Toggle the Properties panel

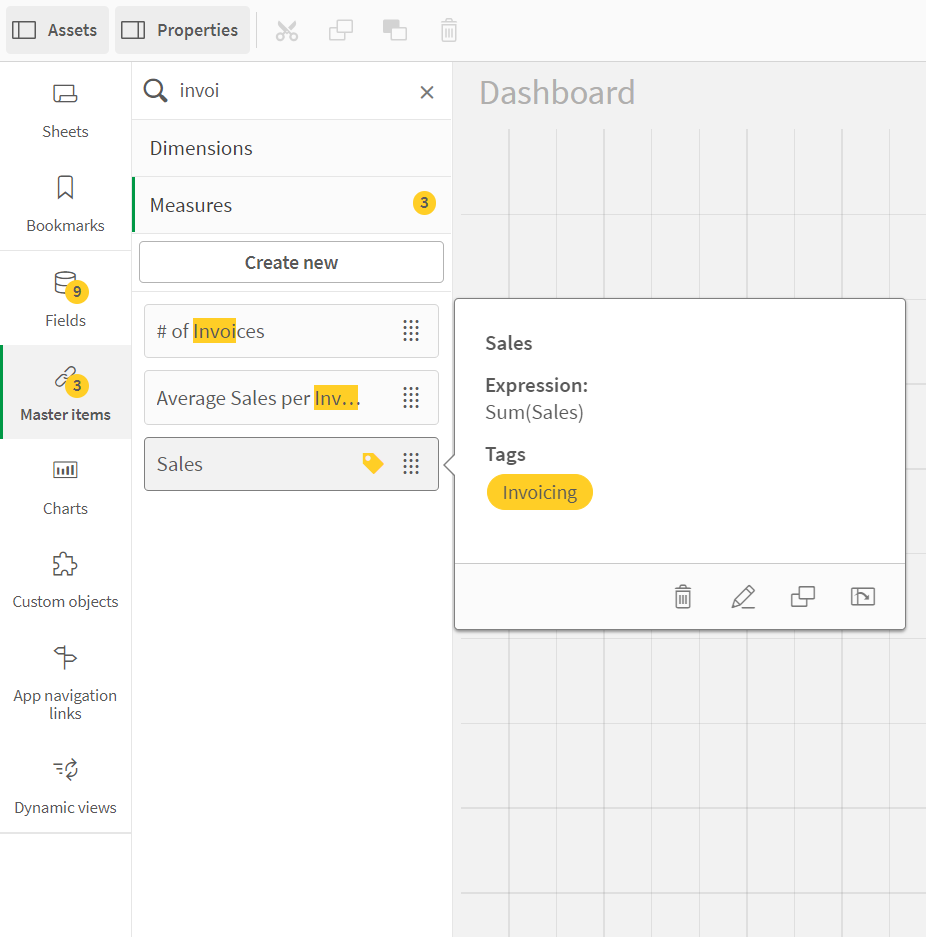coord(182,30)
